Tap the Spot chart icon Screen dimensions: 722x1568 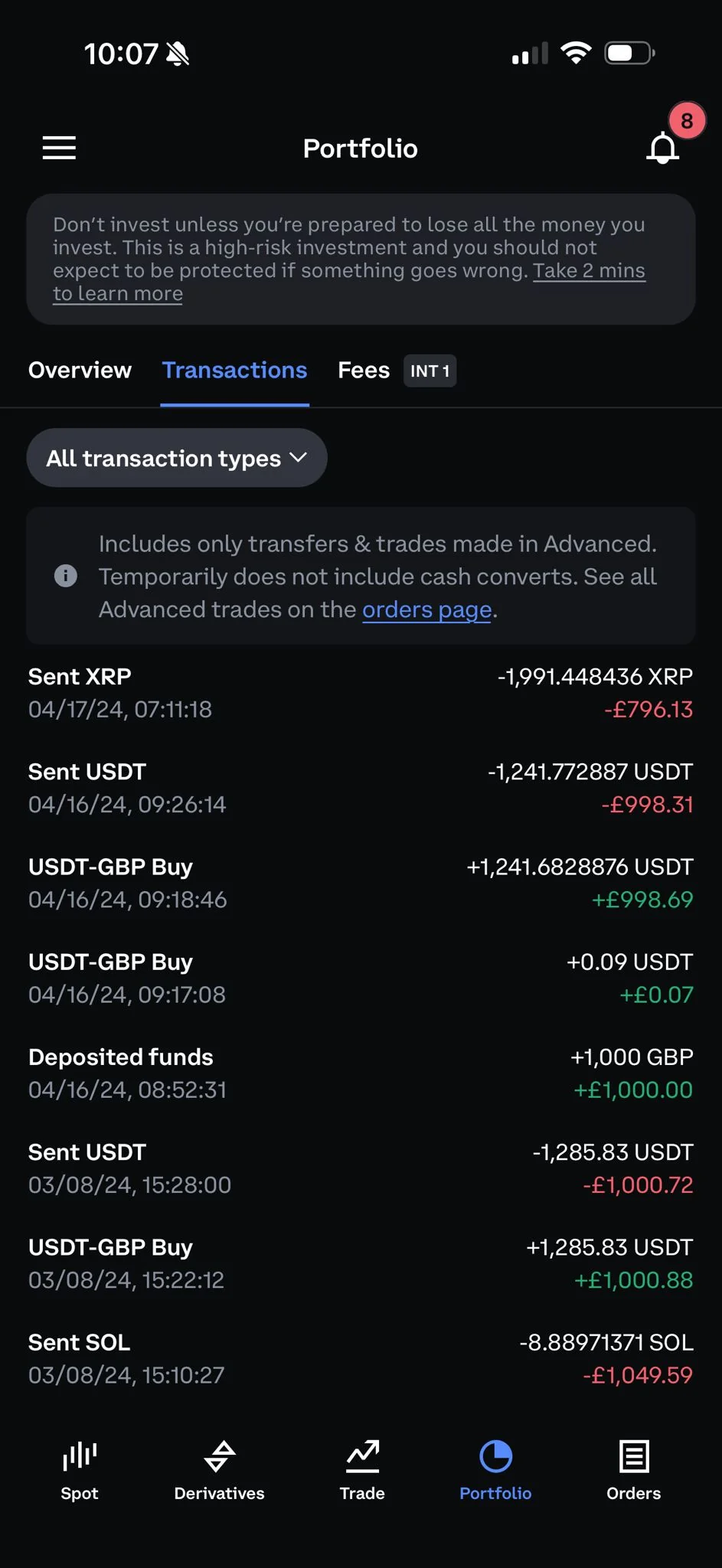80,1456
